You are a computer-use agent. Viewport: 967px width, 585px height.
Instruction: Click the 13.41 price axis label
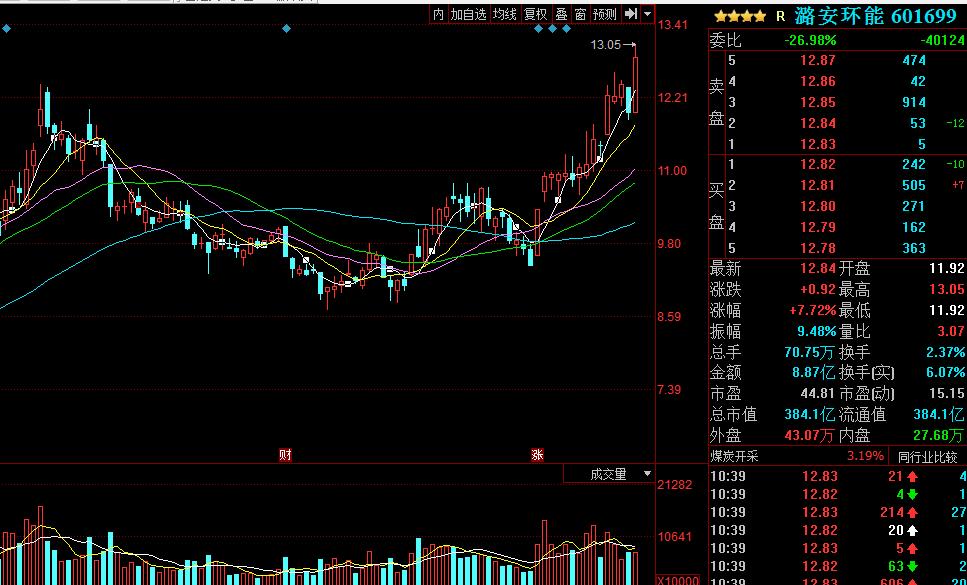[672, 25]
